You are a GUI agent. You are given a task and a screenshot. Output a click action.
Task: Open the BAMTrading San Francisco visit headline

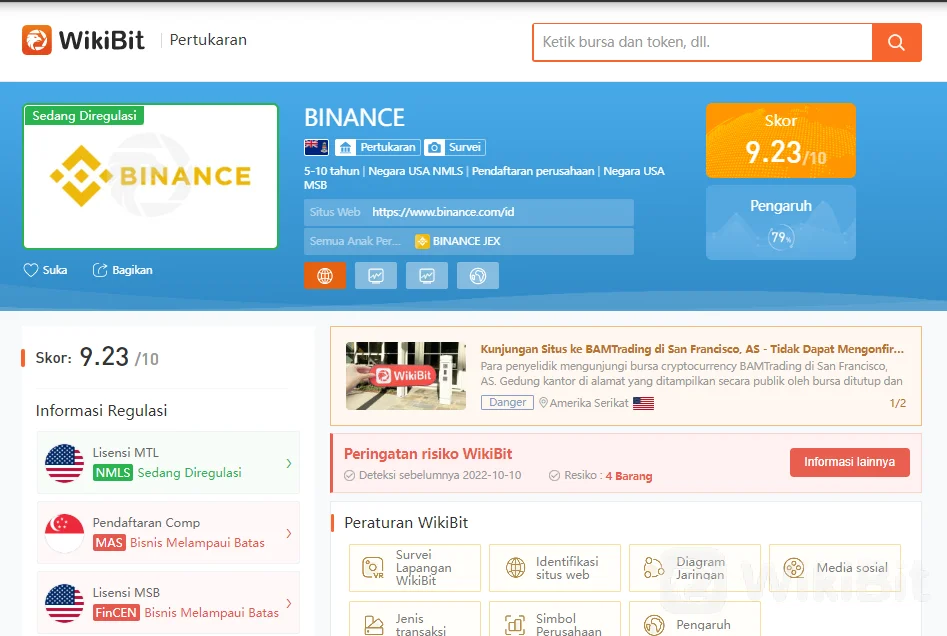(x=692, y=349)
